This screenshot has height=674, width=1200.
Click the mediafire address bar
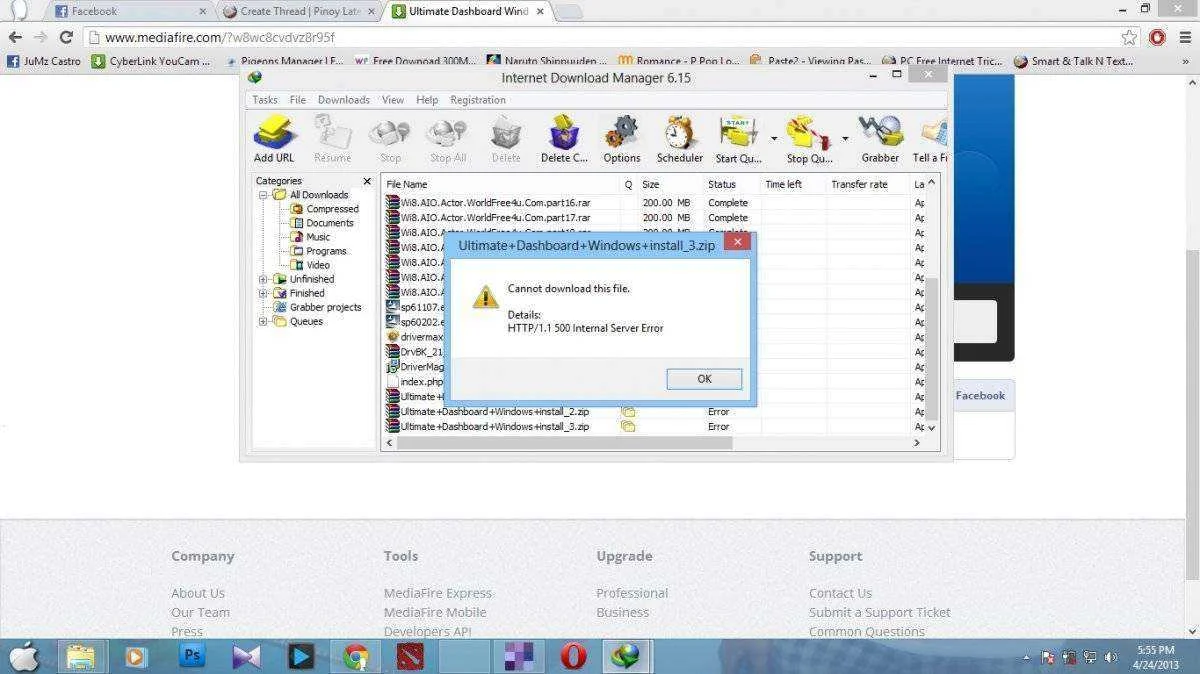click(600, 37)
